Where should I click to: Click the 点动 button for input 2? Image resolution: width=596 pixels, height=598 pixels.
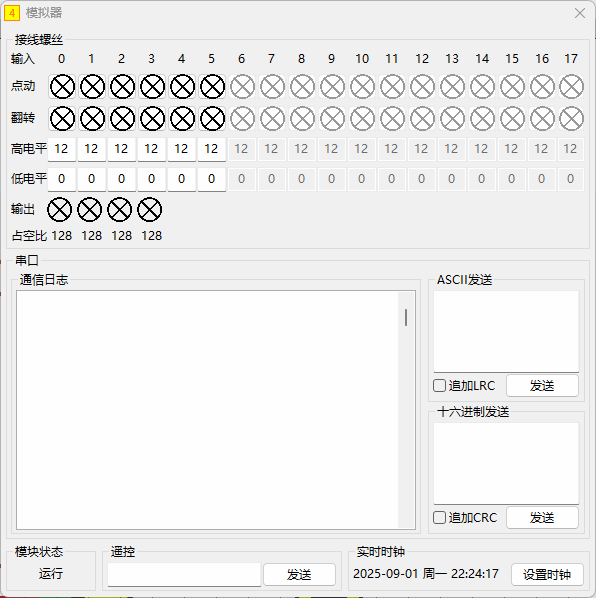tap(122, 87)
